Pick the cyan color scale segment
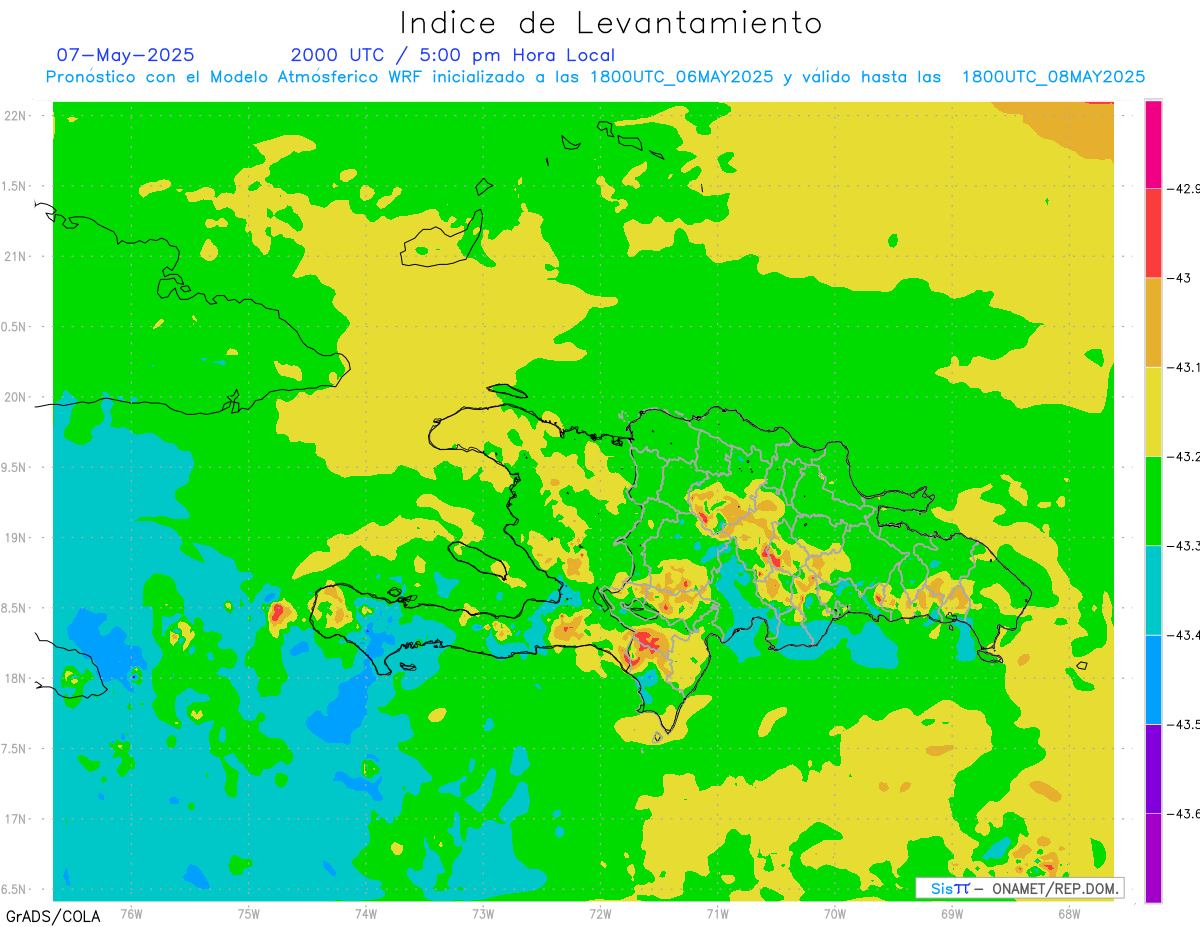Screen dimensions: 1200x927 click(1153, 590)
